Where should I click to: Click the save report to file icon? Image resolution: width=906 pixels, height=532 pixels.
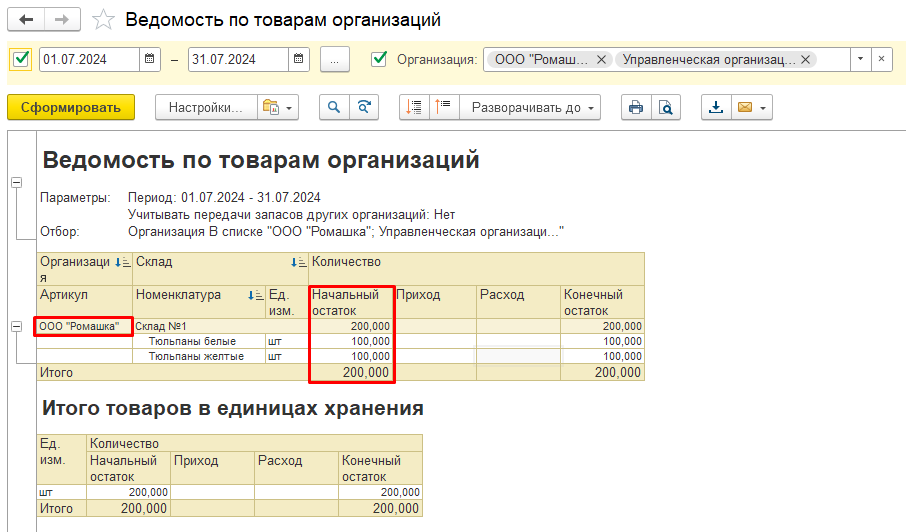pos(716,108)
